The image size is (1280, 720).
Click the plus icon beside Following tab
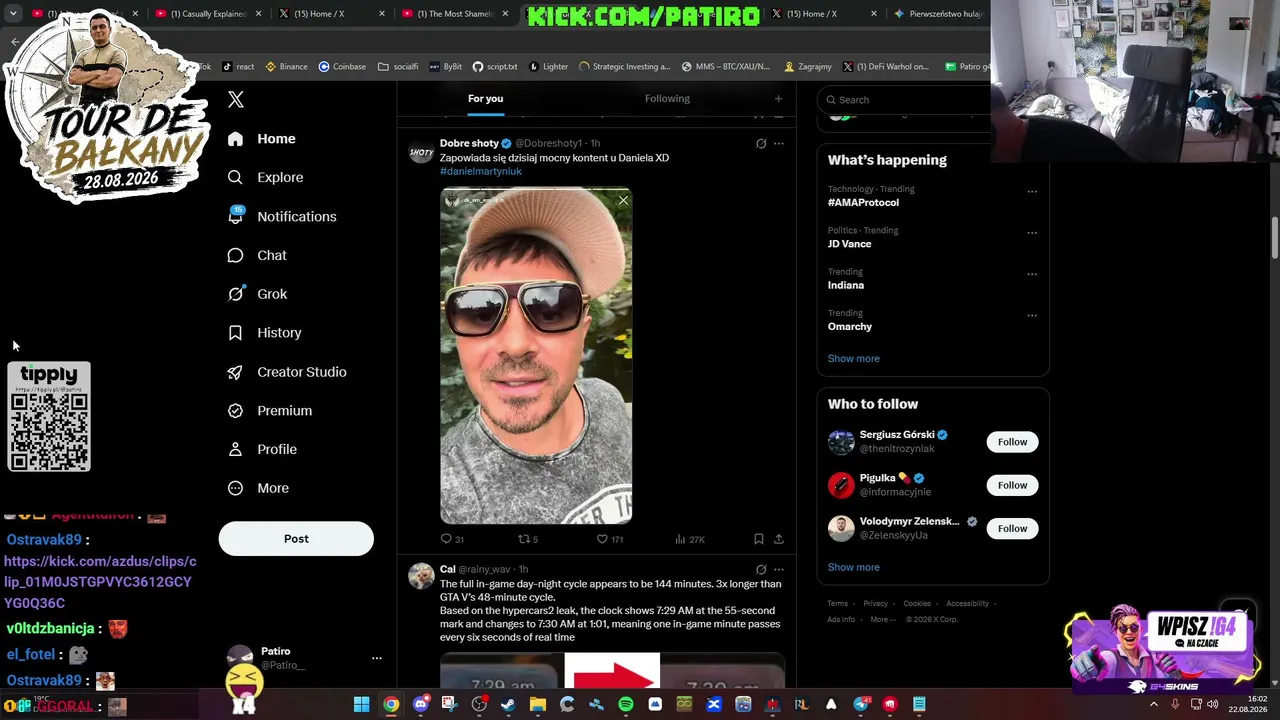pyautogui.click(x=778, y=98)
